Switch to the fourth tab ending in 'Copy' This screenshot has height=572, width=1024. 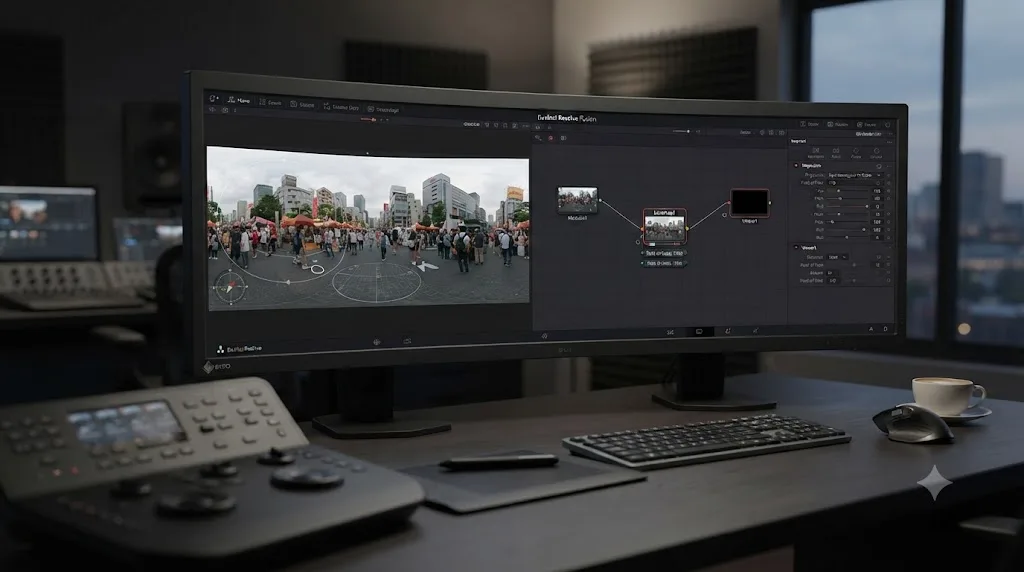click(341, 107)
